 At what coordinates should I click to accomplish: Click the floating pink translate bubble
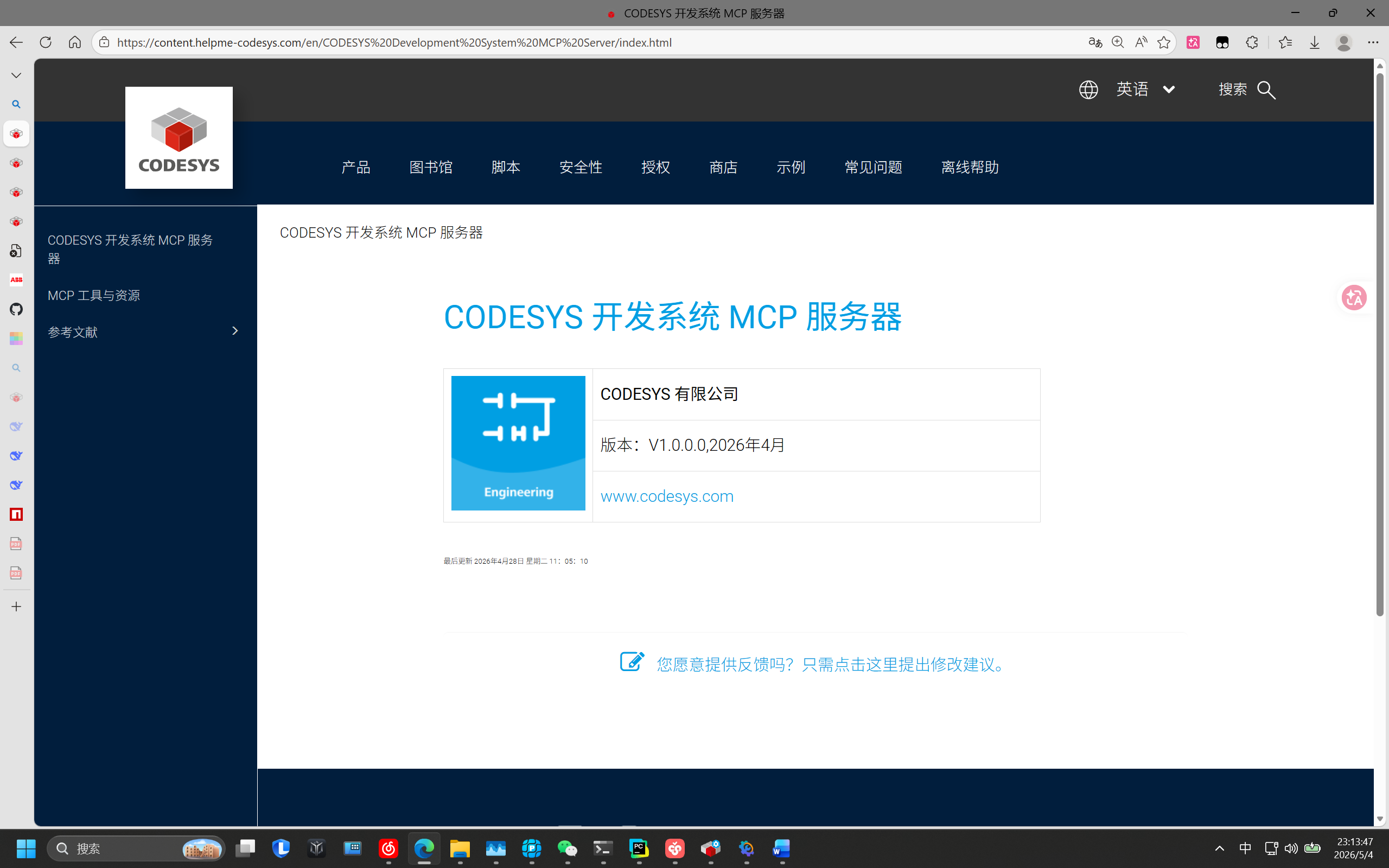click(x=1354, y=297)
